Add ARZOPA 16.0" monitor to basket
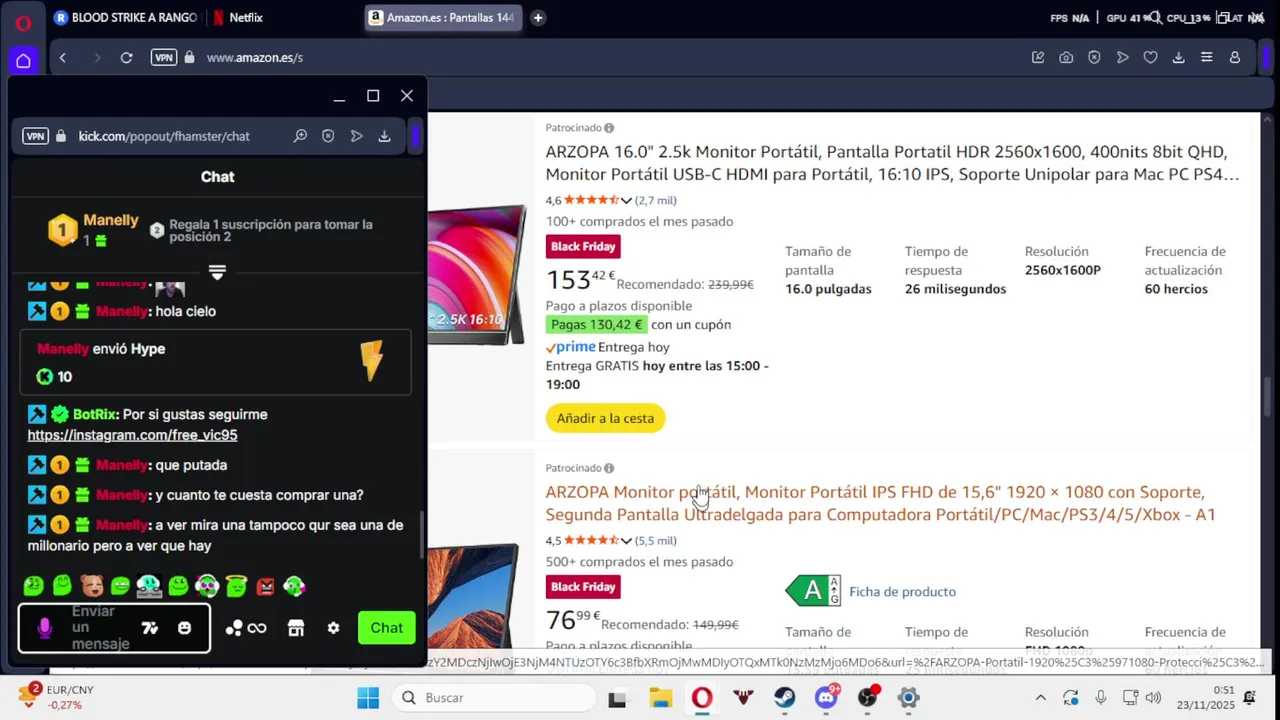The width and height of the screenshot is (1280, 720). (x=605, y=418)
